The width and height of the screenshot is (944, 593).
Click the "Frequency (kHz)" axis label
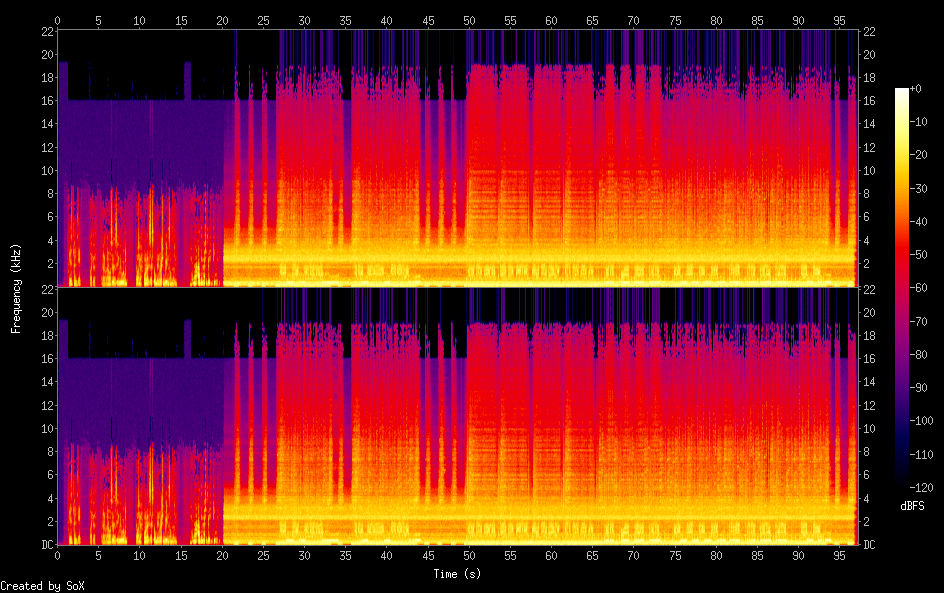[x=16, y=288]
